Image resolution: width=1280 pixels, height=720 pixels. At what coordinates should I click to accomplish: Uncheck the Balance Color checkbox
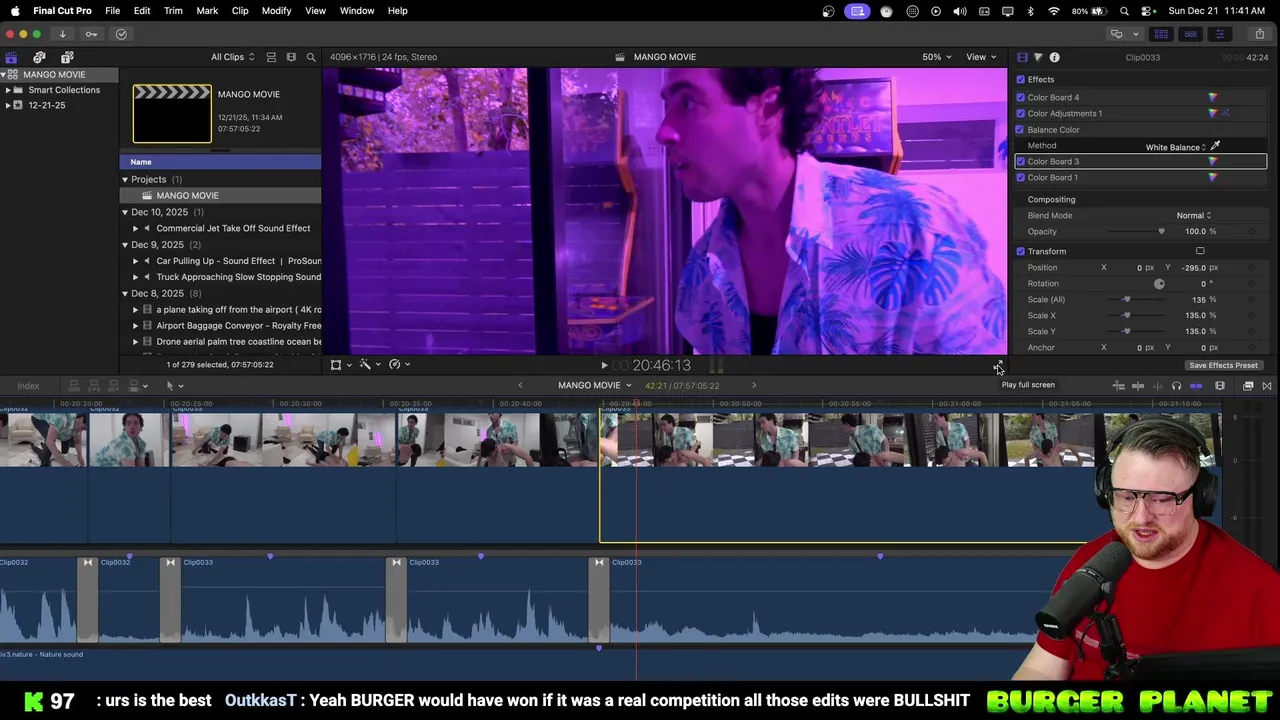pos(1021,129)
